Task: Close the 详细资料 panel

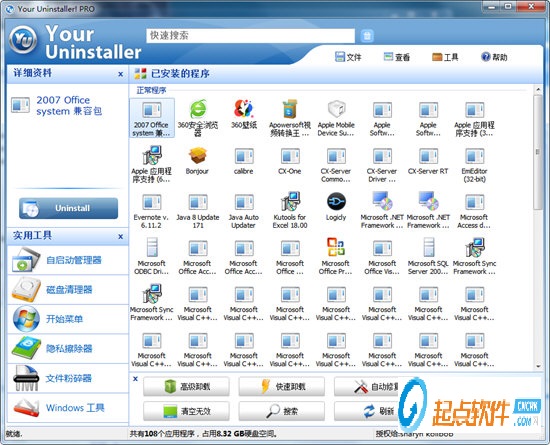Action: (x=120, y=74)
